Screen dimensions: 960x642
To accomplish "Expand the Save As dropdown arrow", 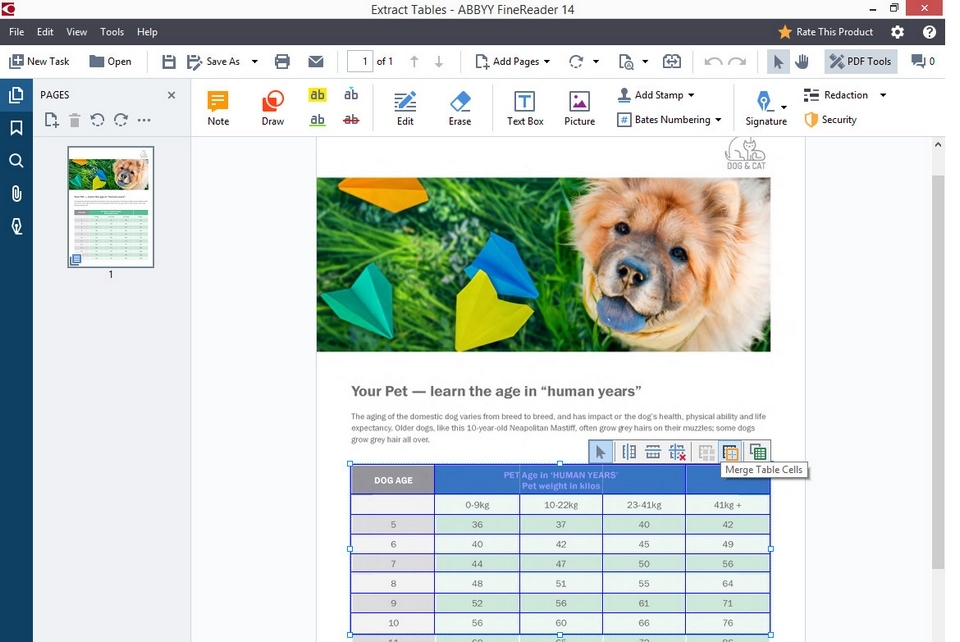I will [x=255, y=61].
